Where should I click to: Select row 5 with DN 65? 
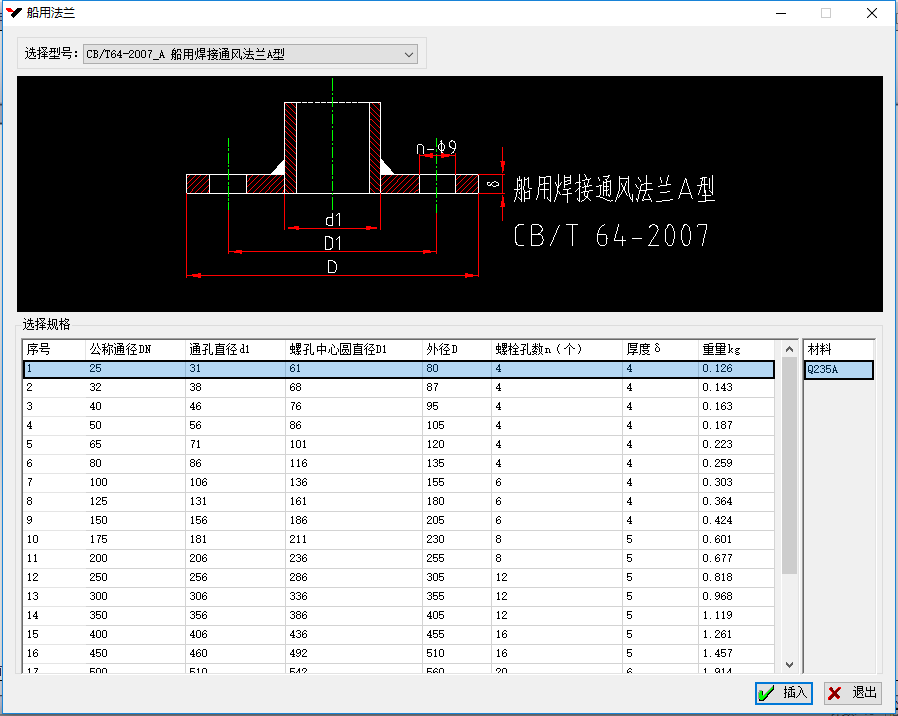[398, 445]
